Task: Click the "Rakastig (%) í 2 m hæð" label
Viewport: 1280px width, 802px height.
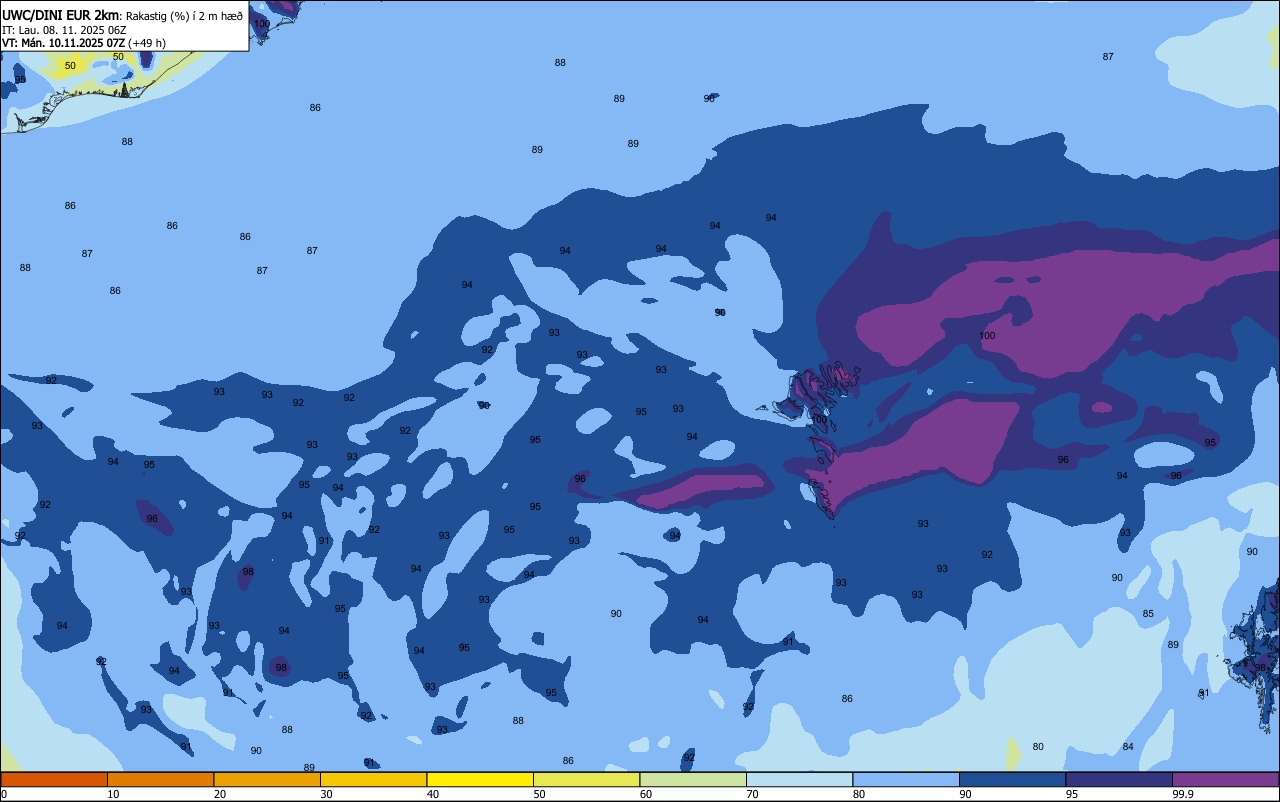Action: (184, 16)
